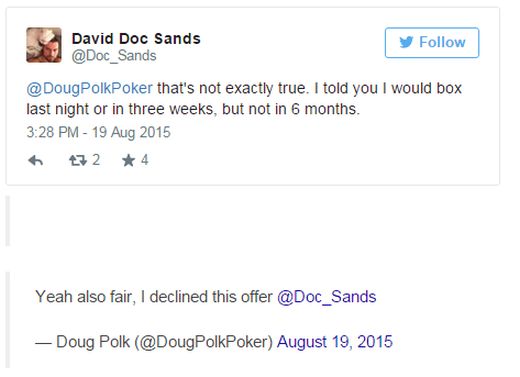Viewport: 520px width, 377px height.
Task: Click the word 'Follow' on the button
Action: pyautogui.click(x=442, y=42)
